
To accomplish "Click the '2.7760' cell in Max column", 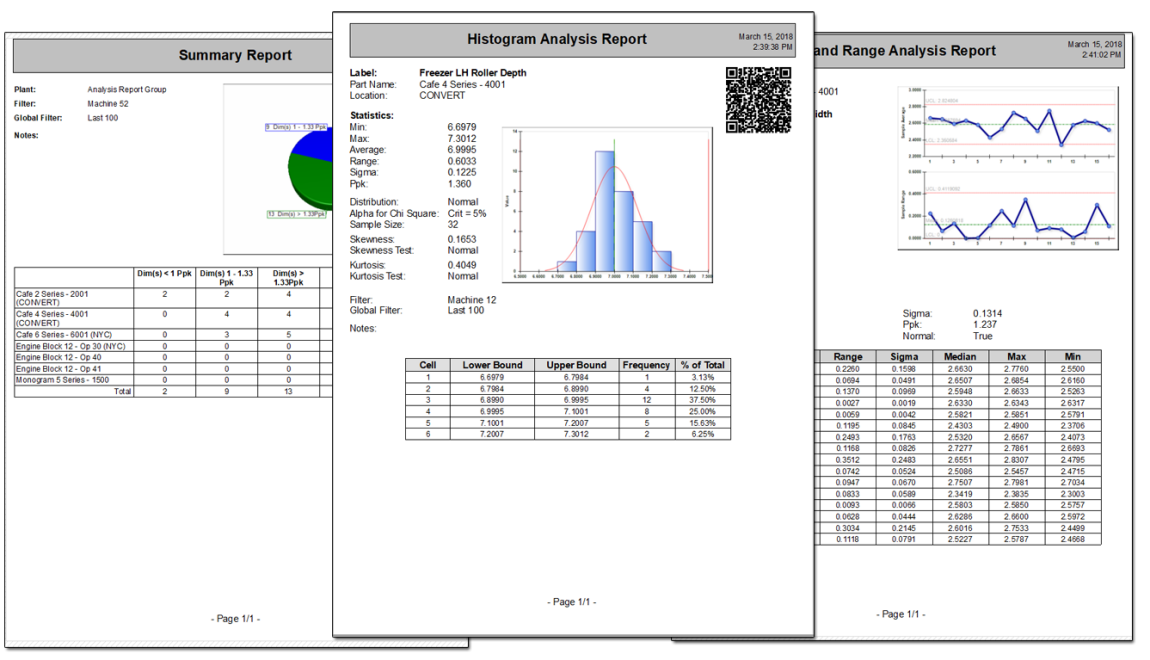I will coord(1017,370).
